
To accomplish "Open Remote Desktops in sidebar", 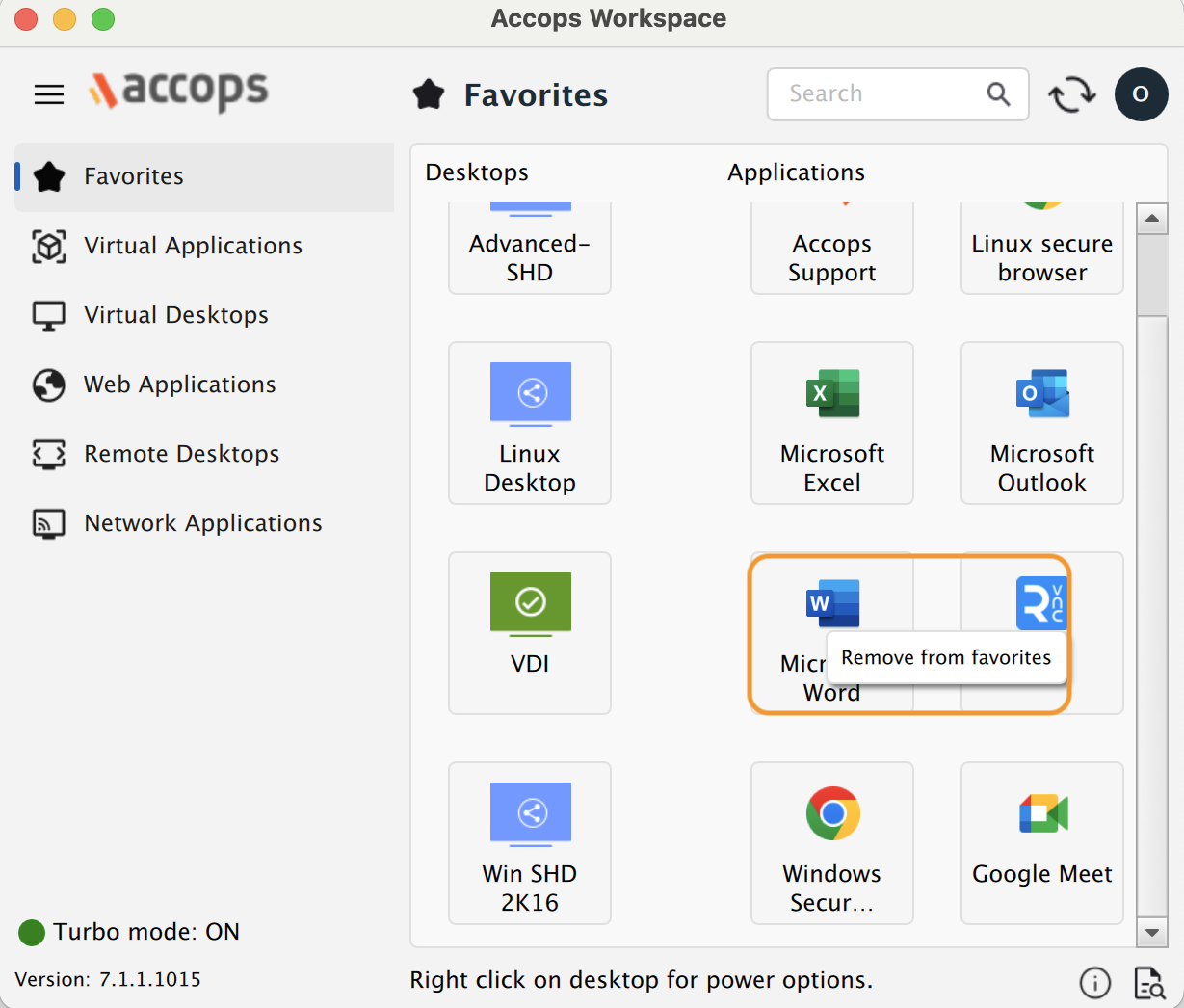I will point(181,454).
